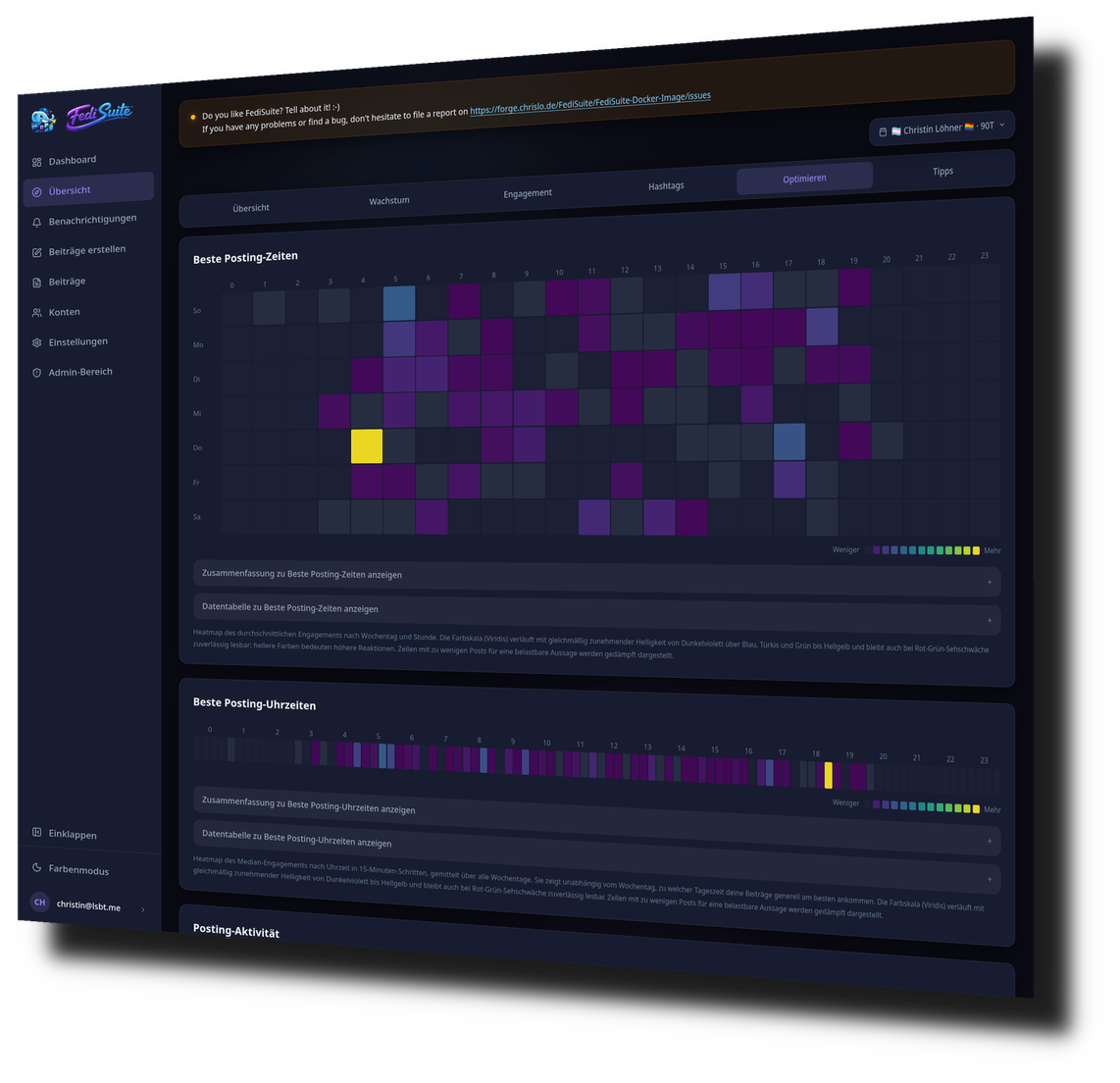Click 'Mehr' label in heatmap legend
The width and height of the screenshot is (1120, 1083).
tap(993, 550)
